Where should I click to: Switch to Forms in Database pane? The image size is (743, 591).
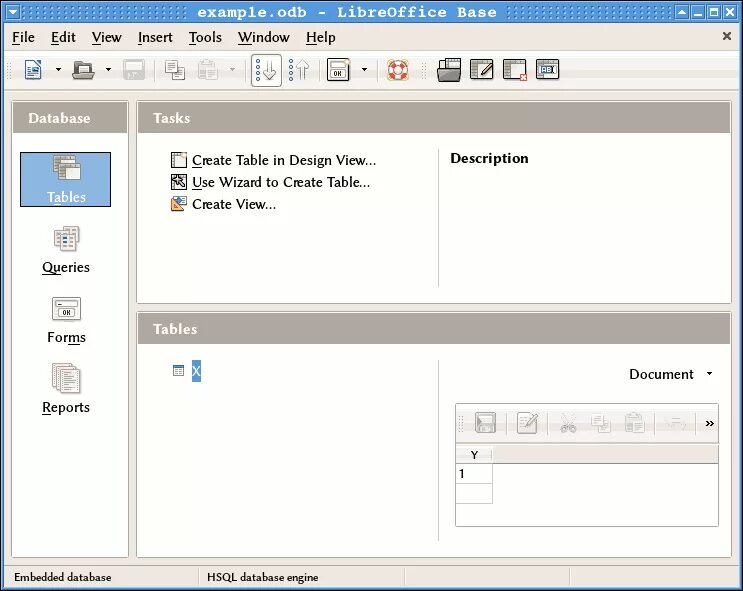[x=66, y=320]
